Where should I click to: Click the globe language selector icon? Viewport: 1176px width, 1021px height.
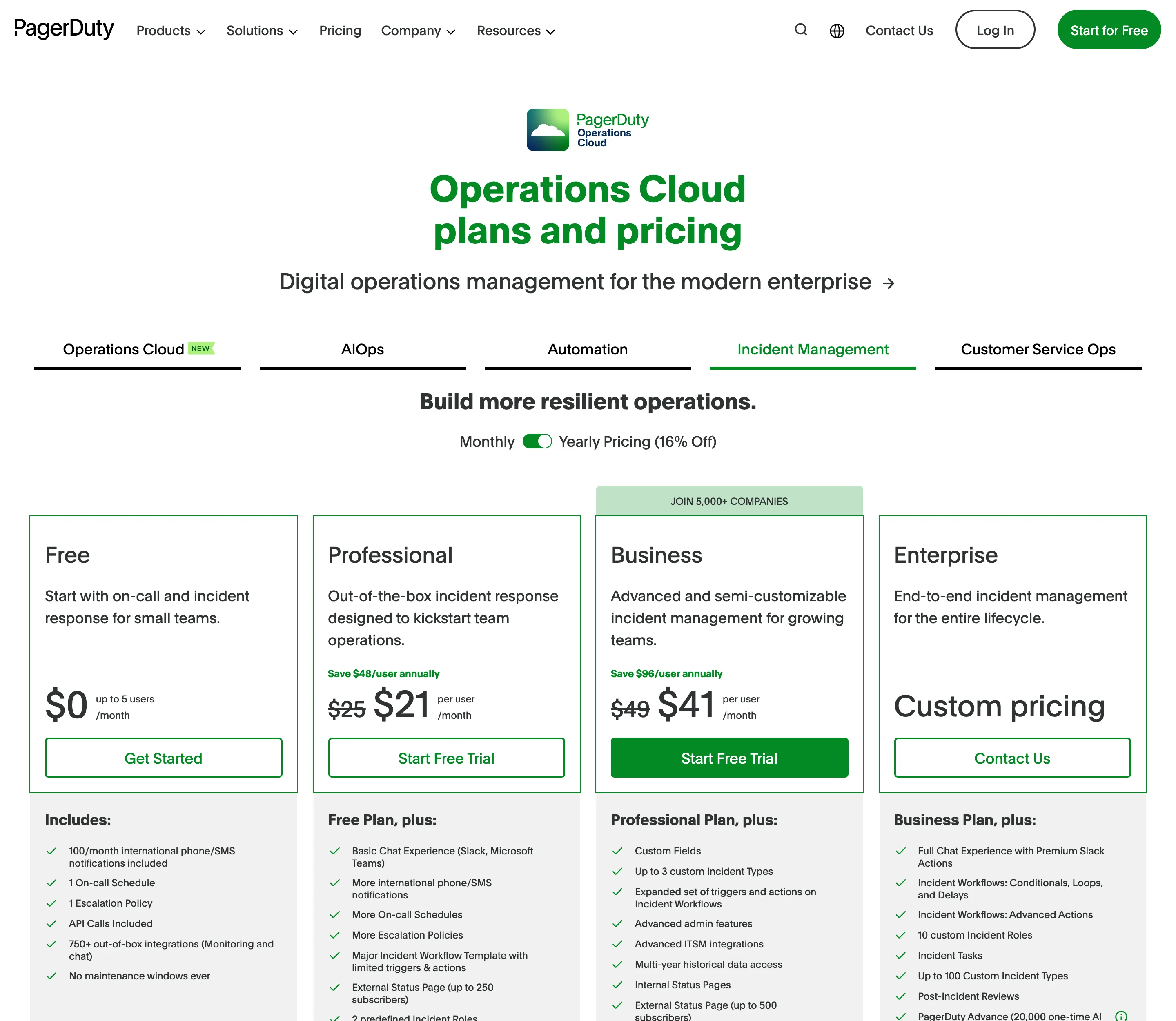point(836,31)
